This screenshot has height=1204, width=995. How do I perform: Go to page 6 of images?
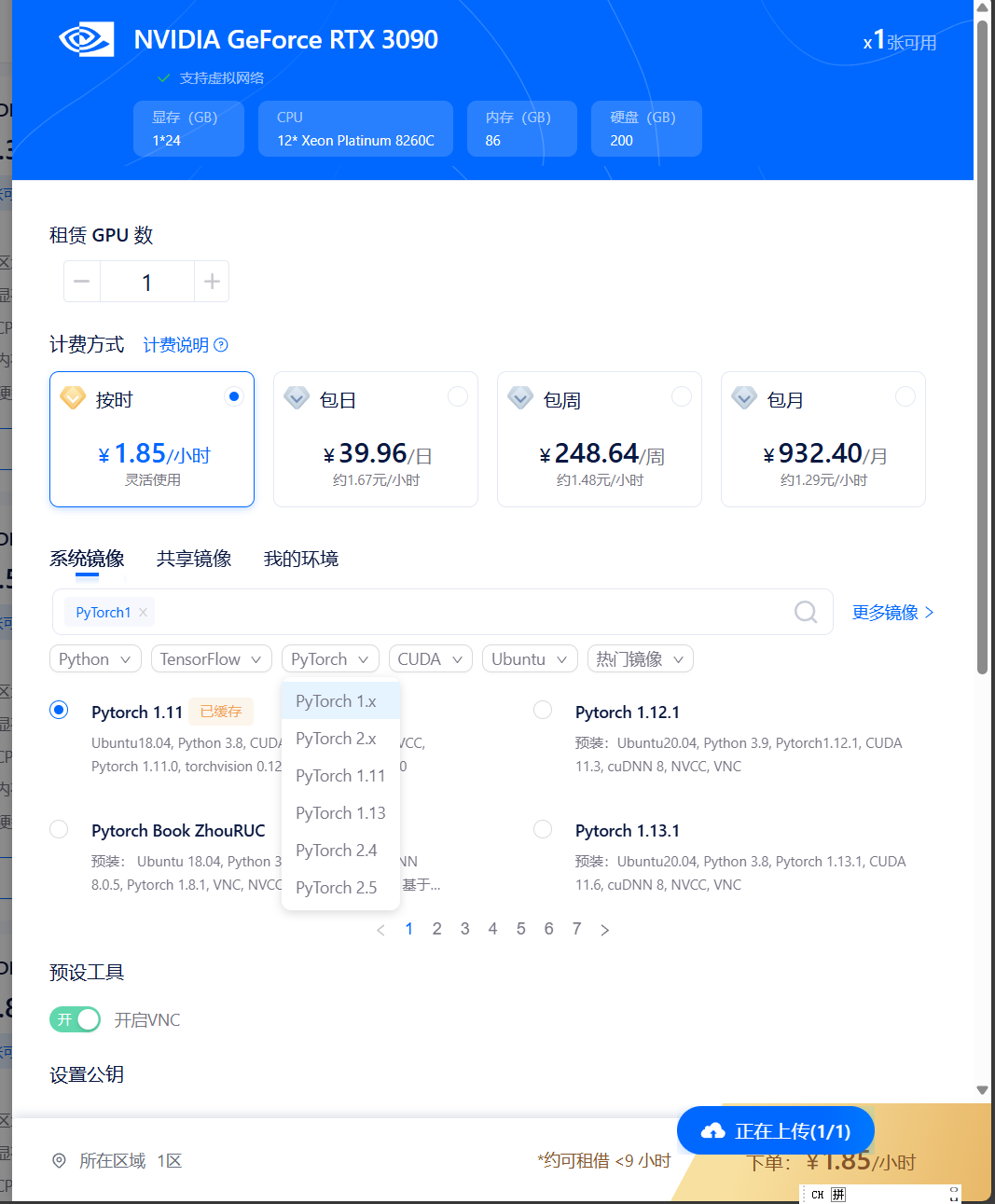549,929
